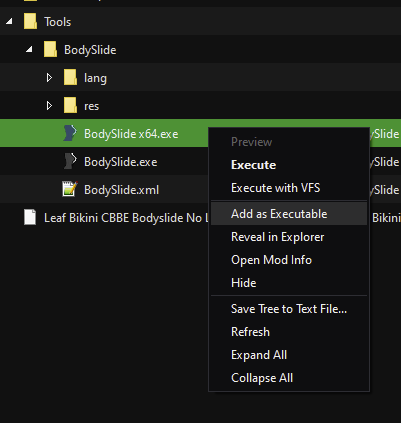The height and width of the screenshot is (423, 401).
Task: Select the BodySlide folder name
Action: (x=90, y=50)
